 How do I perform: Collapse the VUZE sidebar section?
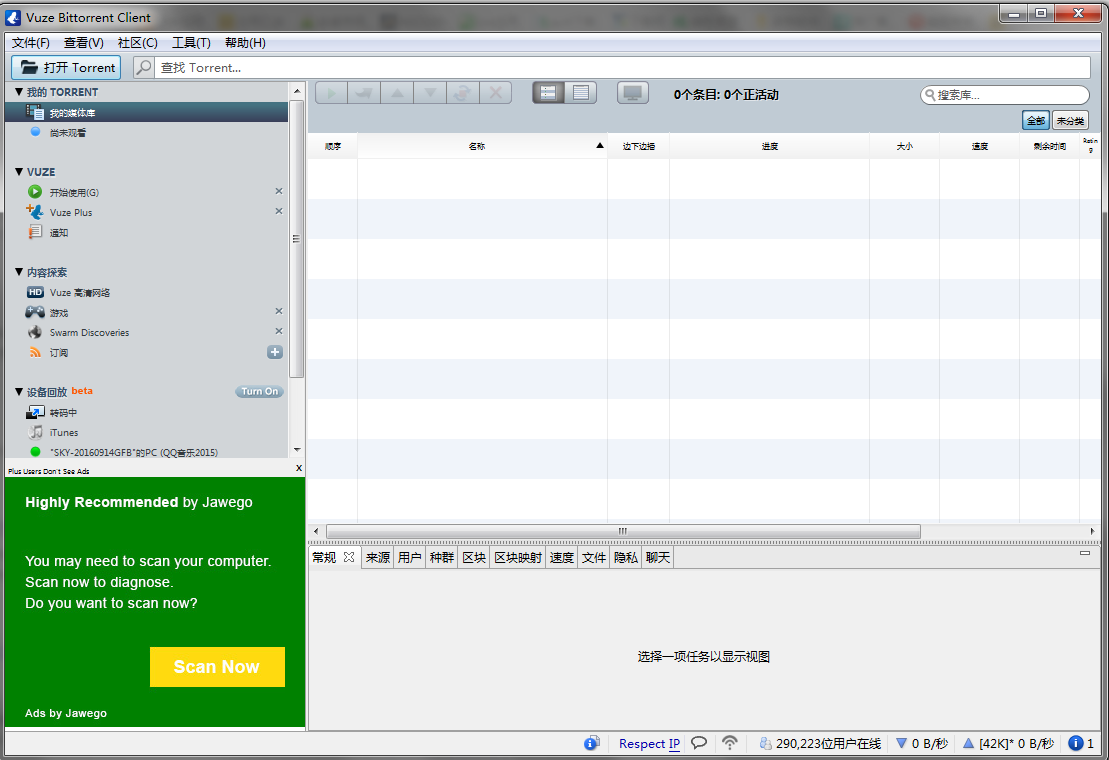(x=19, y=172)
